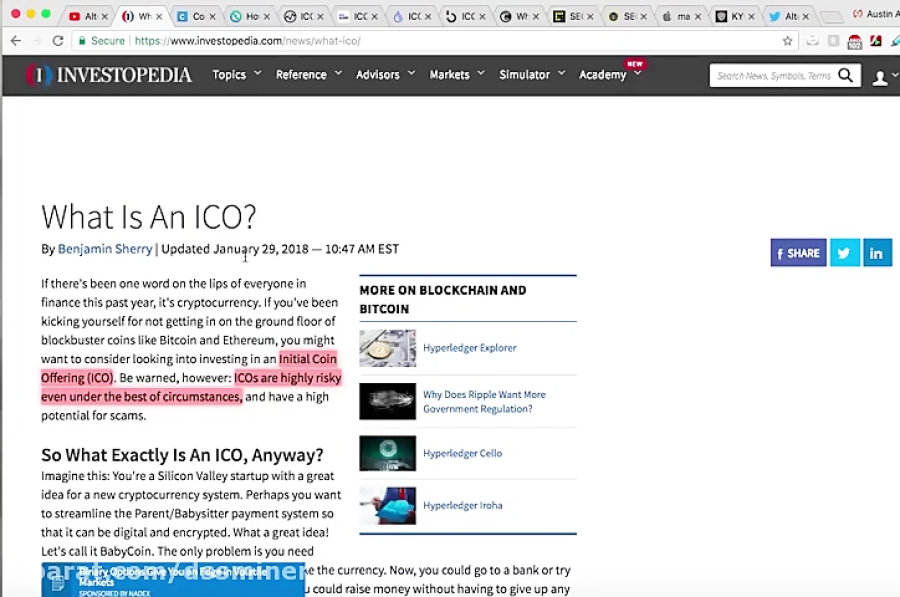
Task: Click the Hyperledger Cello thumbnail image
Action: pyautogui.click(x=387, y=453)
